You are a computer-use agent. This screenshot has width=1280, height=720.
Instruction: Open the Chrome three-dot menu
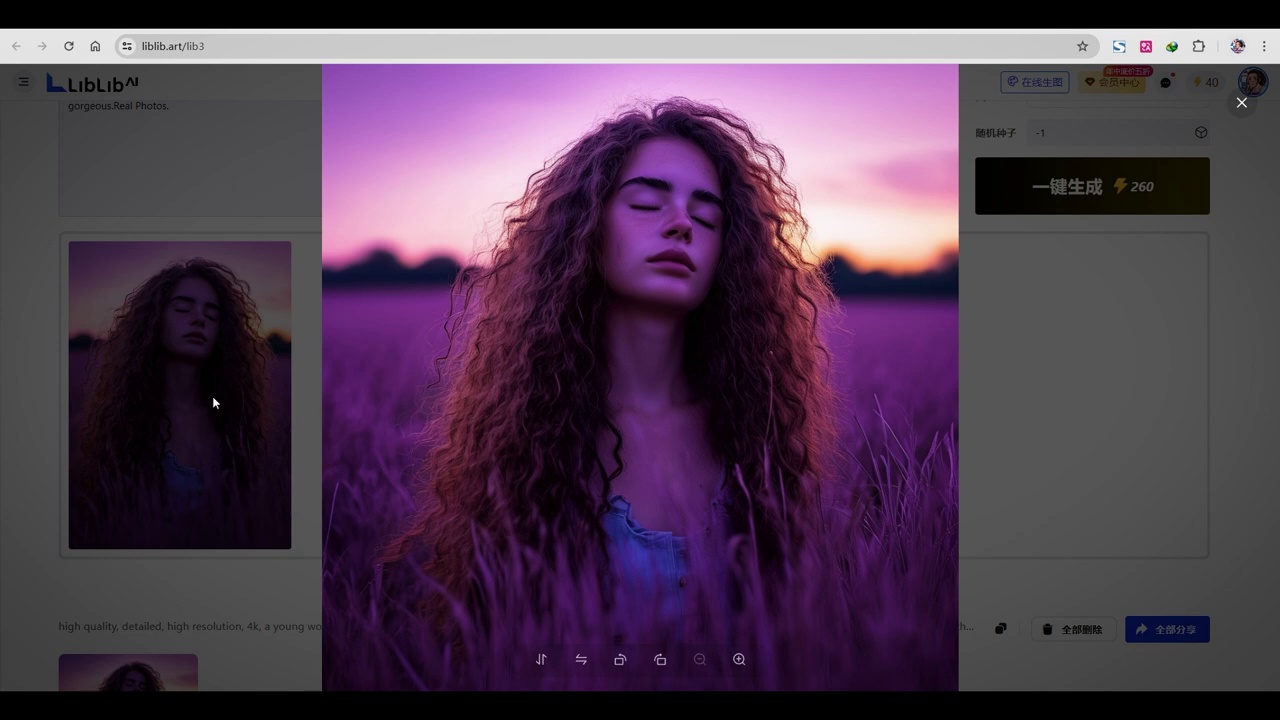tap(1265, 46)
